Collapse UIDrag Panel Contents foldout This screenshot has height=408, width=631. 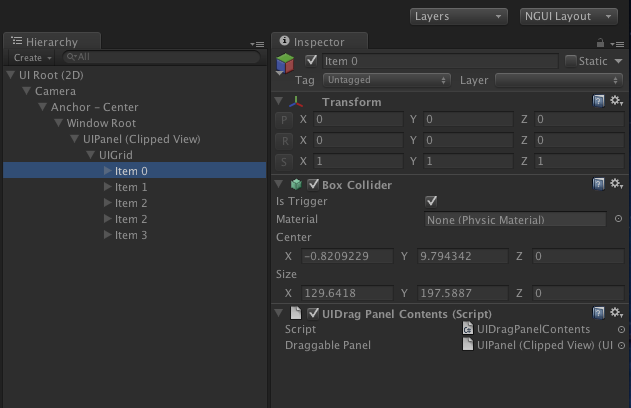tap(278, 313)
